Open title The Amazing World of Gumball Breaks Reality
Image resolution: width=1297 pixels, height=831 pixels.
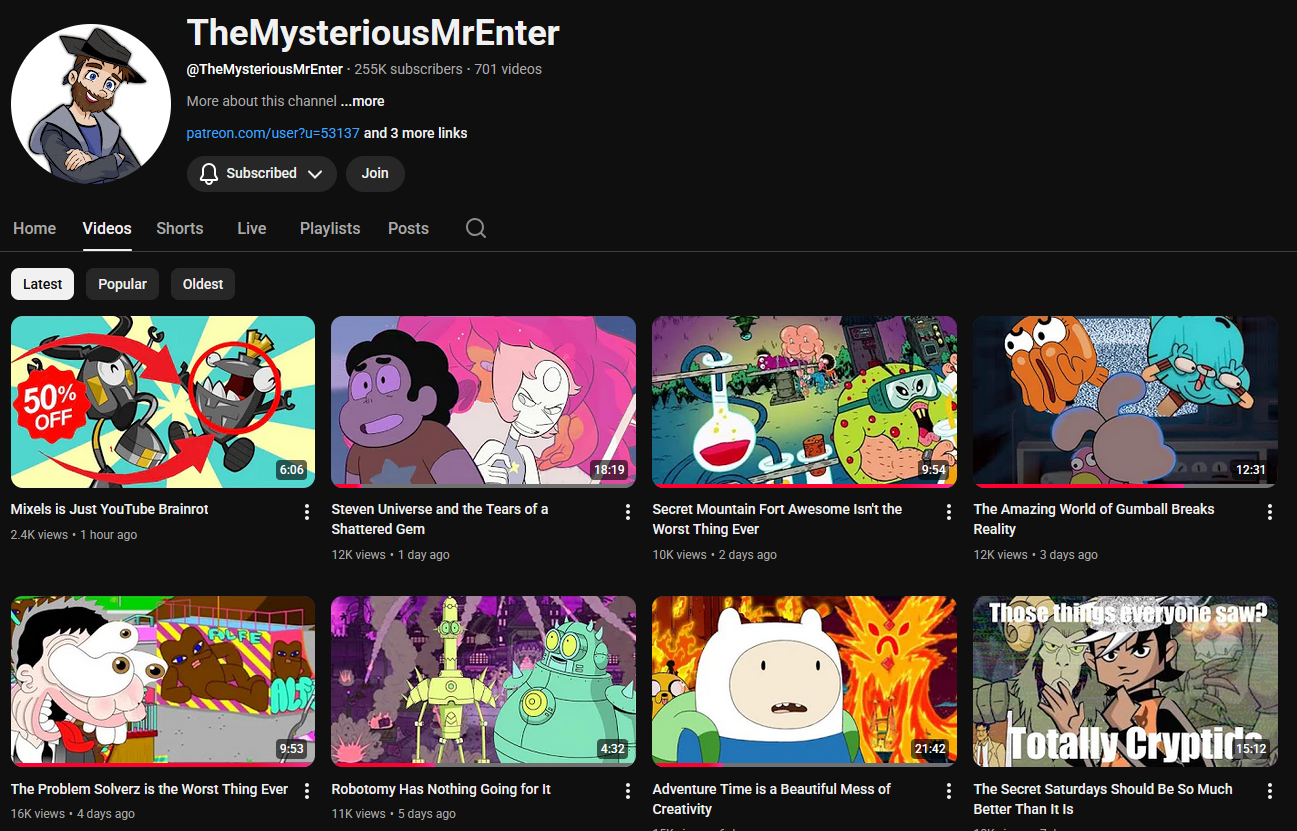coord(1094,519)
